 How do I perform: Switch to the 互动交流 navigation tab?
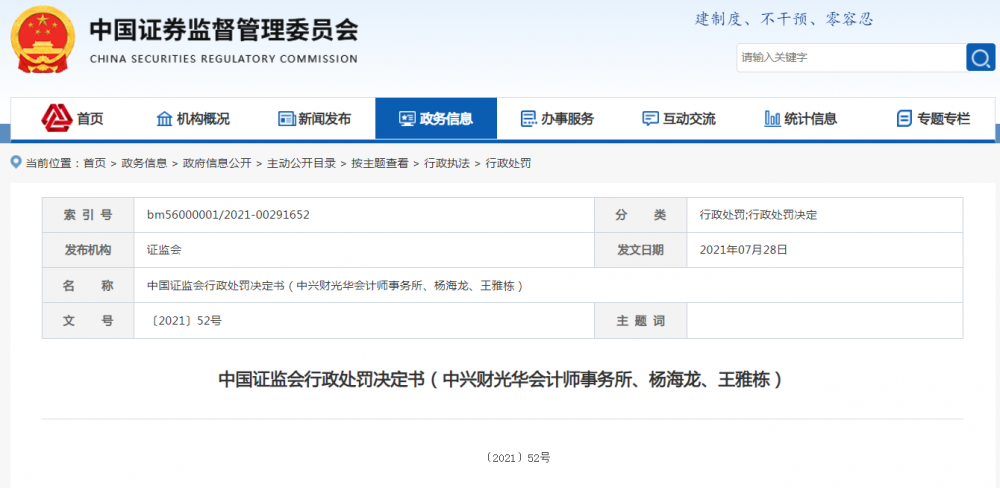pyautogui.click(x=679, y=119)
